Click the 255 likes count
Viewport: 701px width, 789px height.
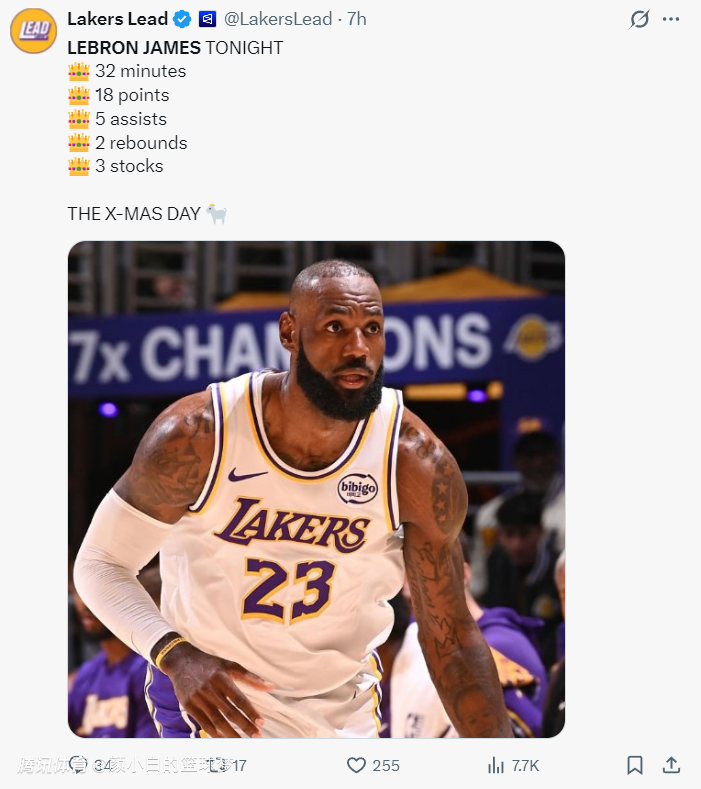coord(386,765)
